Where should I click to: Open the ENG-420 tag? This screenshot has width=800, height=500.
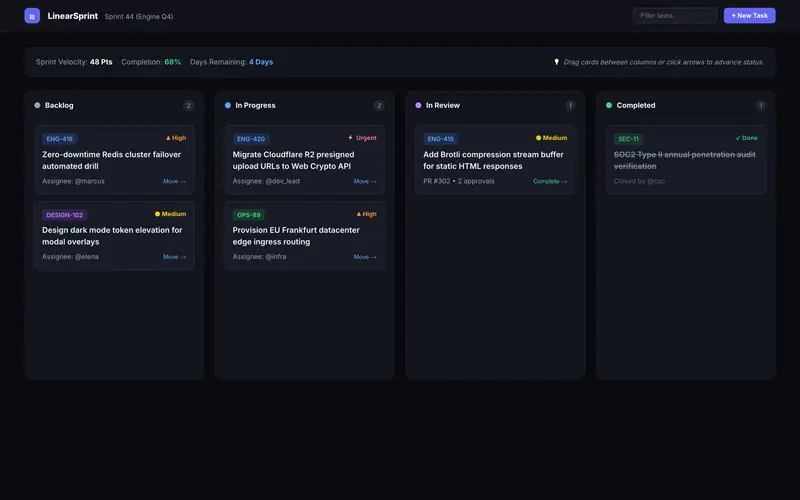point(251,139)
